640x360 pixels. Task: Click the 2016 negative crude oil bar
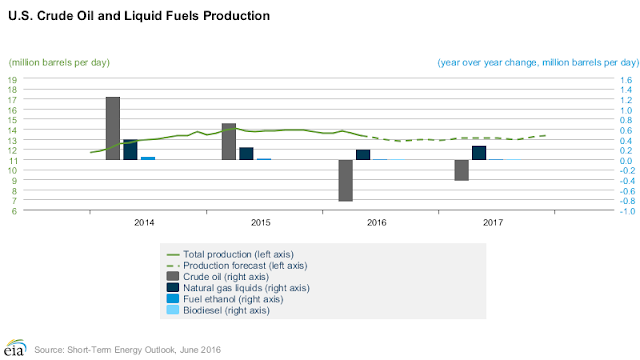[x=346, y=180]
